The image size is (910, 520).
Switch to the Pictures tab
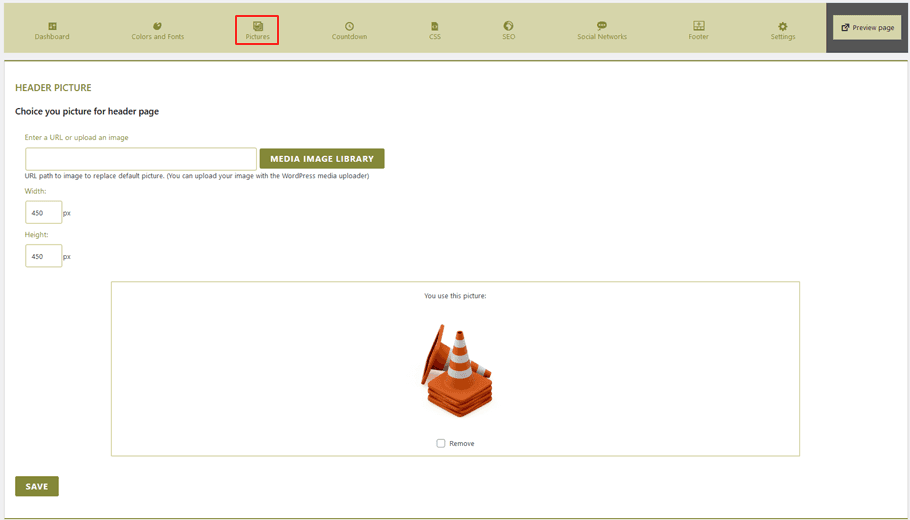coord(257,31)
